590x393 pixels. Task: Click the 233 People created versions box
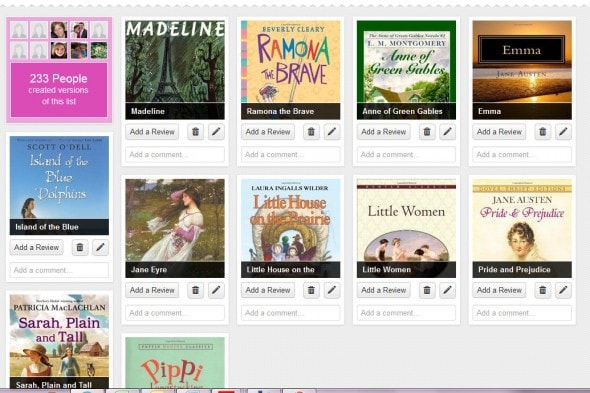pyautogui.click(x=59, y=90)
